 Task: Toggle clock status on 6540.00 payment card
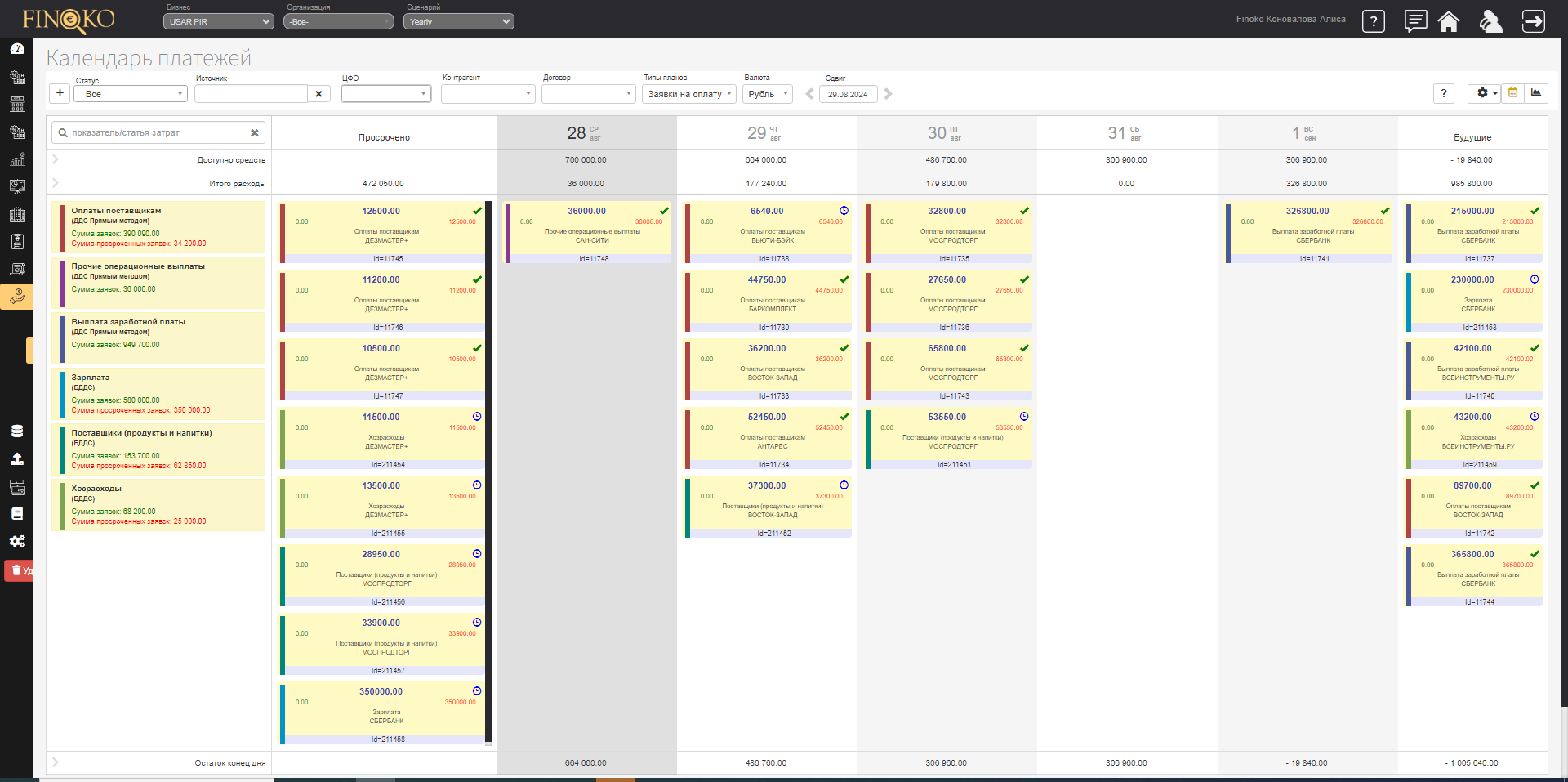(x=844, y=211)
